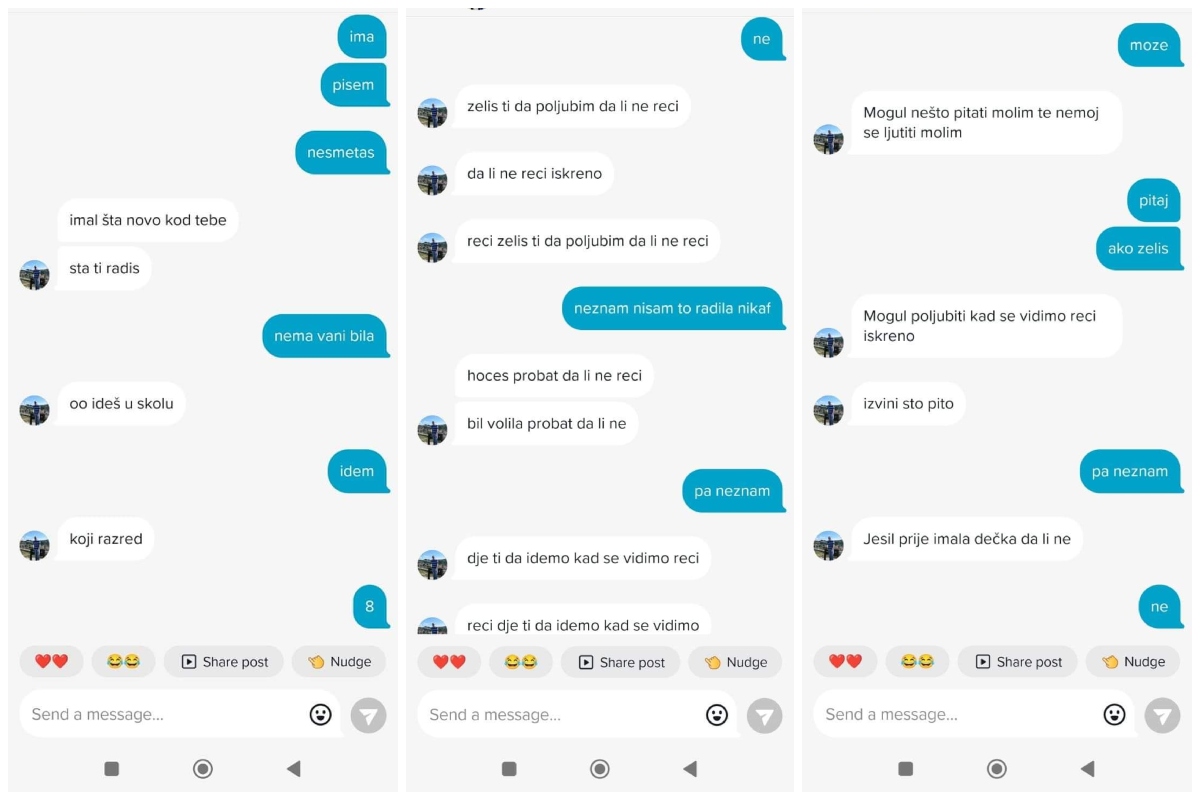Open sender avatar beside 'oo ideš u skolu' message

35,410
